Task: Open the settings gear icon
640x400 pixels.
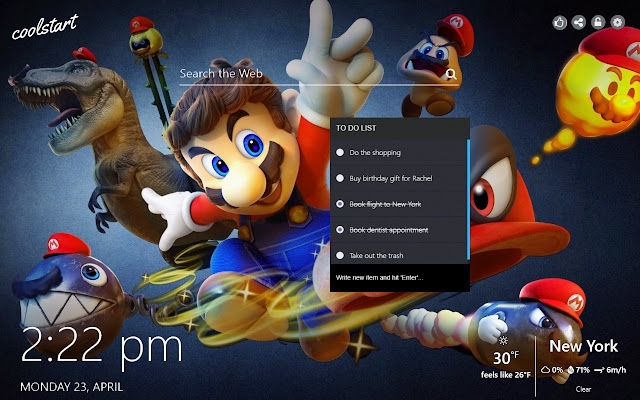Action: point(618,22)
